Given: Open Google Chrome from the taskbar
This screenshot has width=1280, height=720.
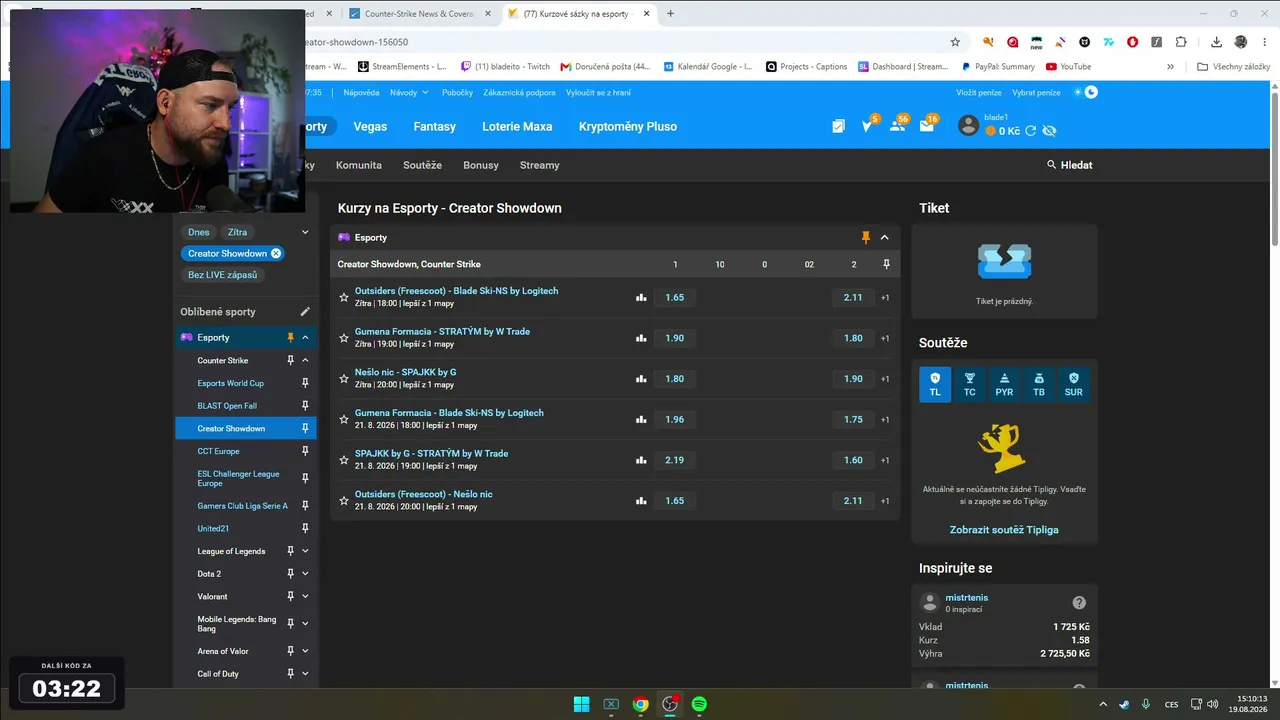Looking at the screenshot, I should 640,704.
